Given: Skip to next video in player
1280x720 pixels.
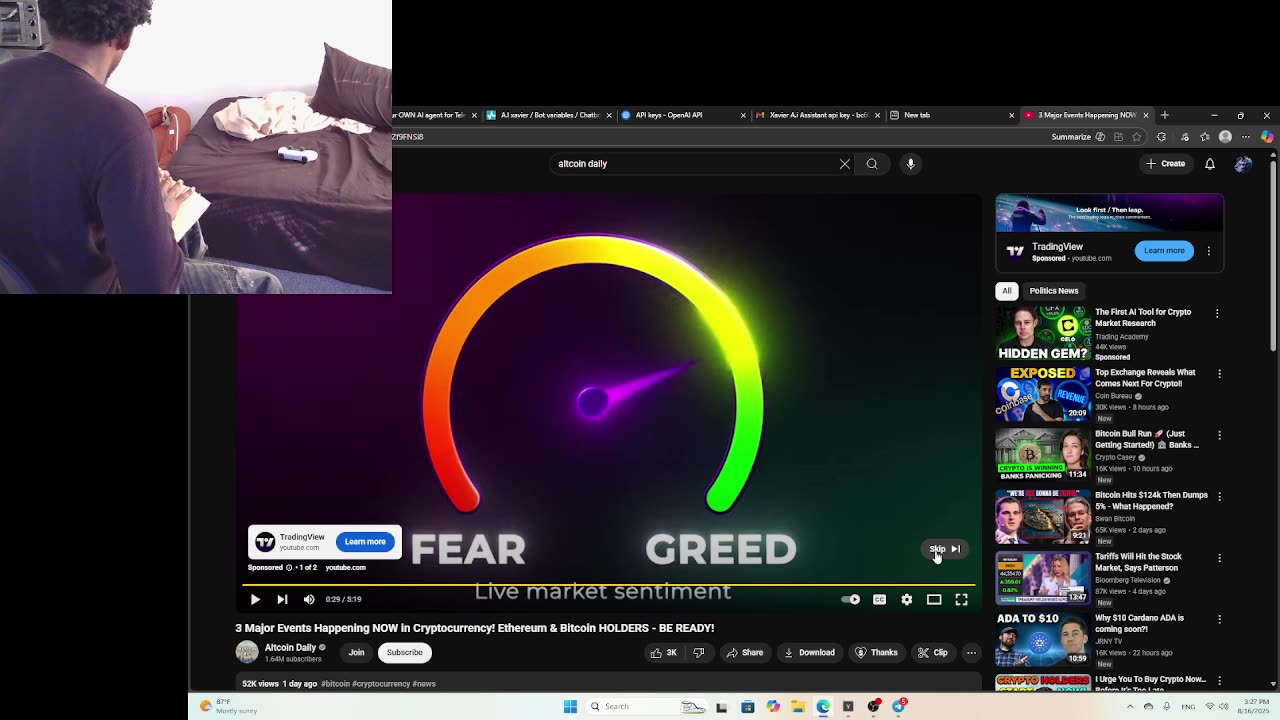Looking at the screenshot, I should tap(282, 599).
